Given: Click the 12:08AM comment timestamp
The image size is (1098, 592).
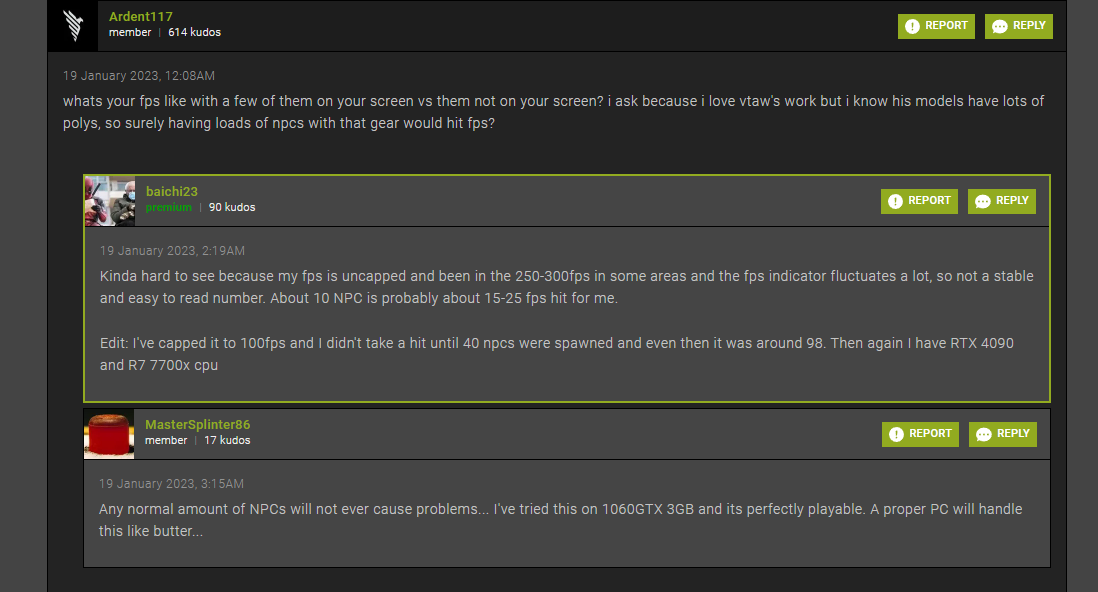Looking at the screenshot, I should (139, 76).
